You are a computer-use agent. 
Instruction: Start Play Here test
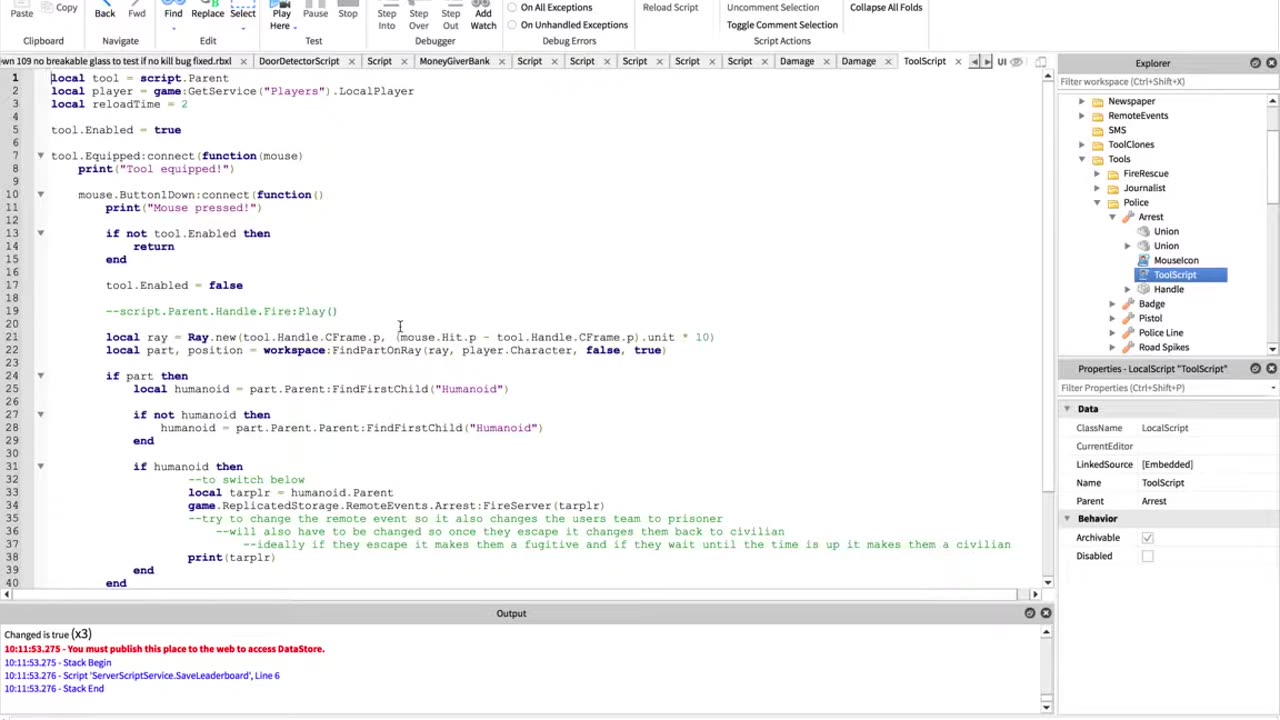(x=281, y=14)
